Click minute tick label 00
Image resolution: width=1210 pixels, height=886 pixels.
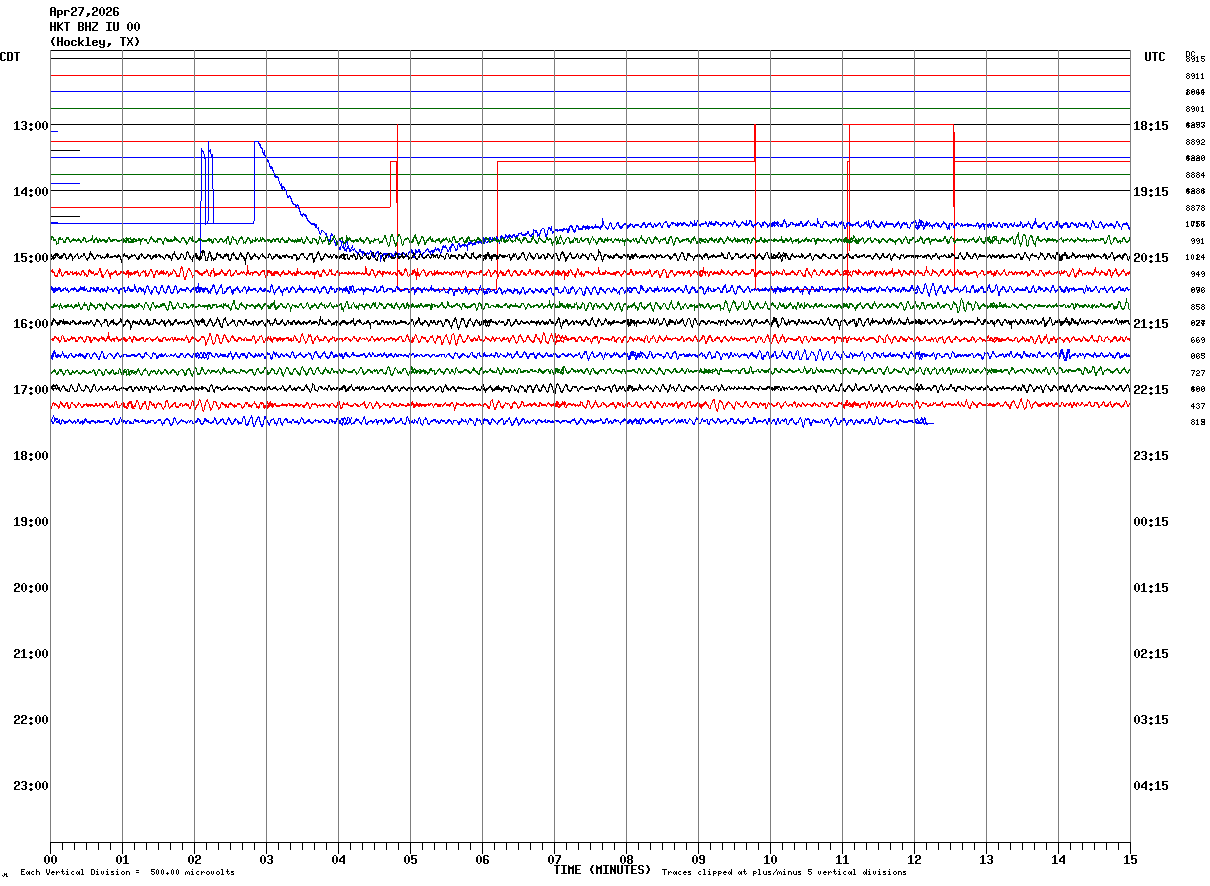(x=50, y=860)
